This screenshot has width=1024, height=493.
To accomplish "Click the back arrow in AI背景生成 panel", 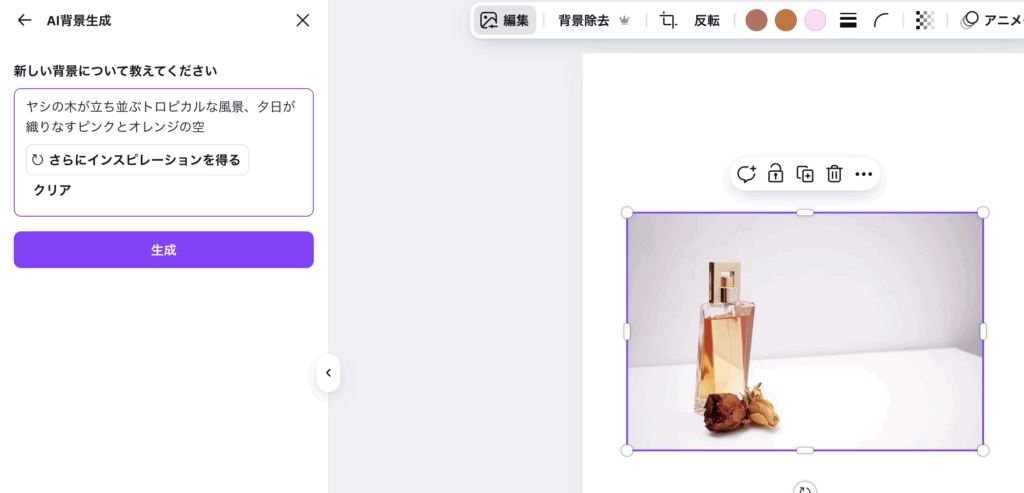I will 24,20.
